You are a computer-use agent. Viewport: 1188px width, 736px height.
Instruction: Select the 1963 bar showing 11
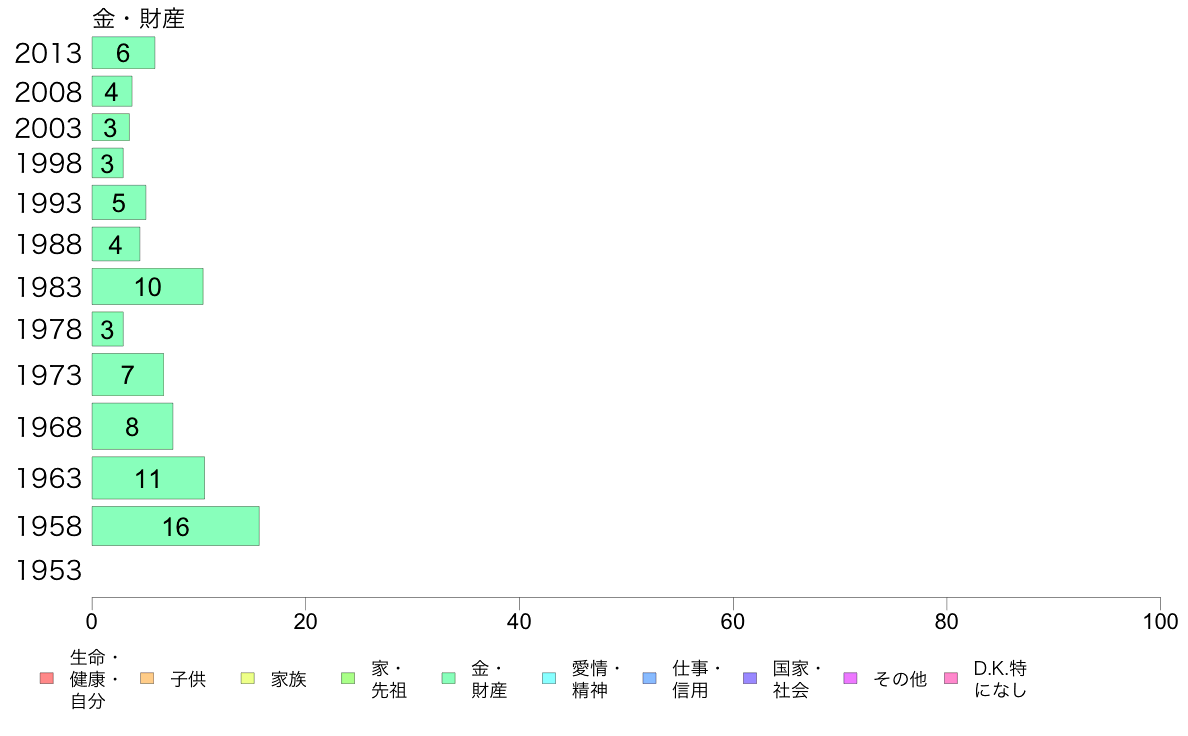point(148,478)
